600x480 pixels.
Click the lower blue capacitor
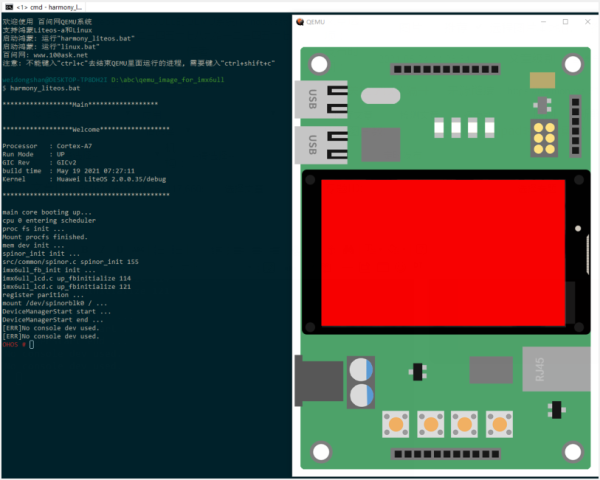[361, 395]
